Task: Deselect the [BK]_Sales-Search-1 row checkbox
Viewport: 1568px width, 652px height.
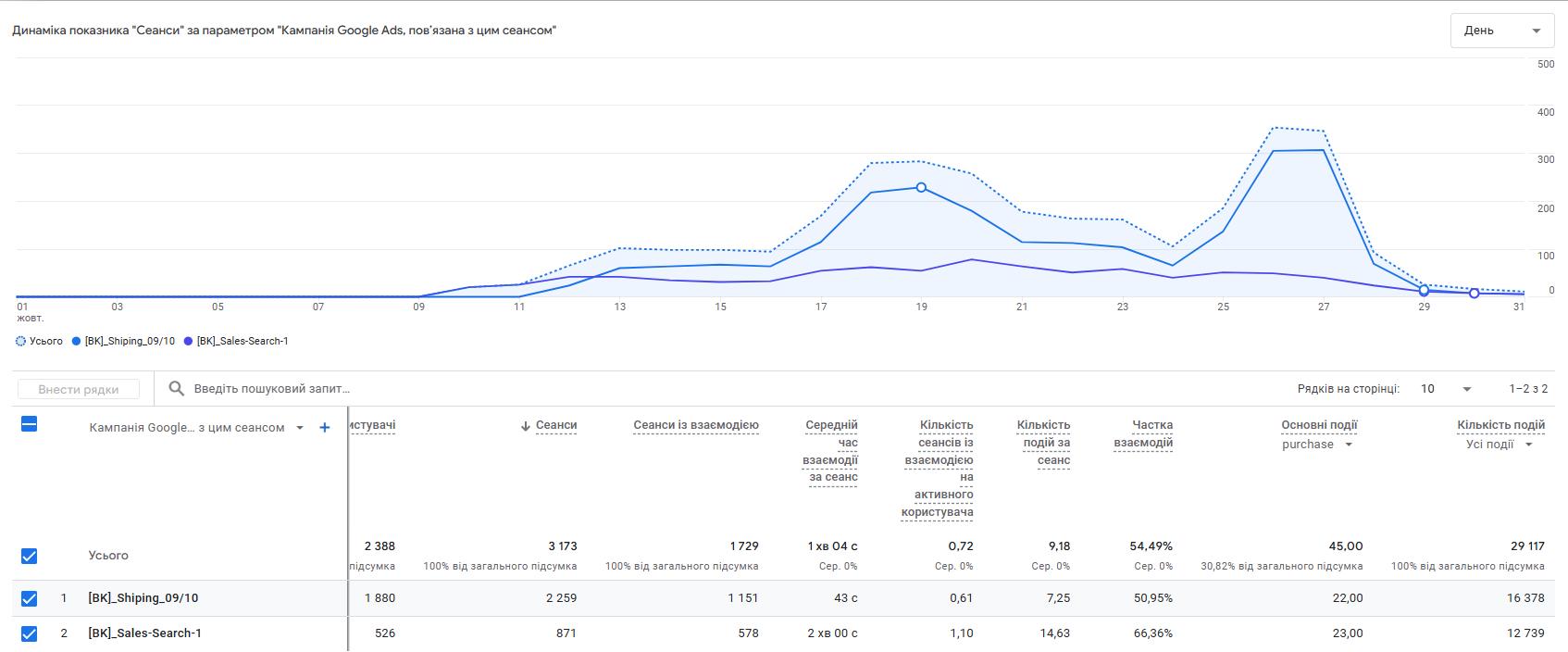Action: (x=29, y=633)
